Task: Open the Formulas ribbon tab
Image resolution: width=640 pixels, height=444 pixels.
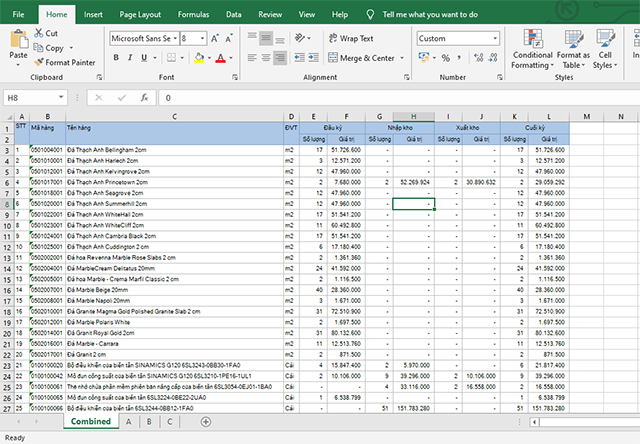Action: (193, 16)
